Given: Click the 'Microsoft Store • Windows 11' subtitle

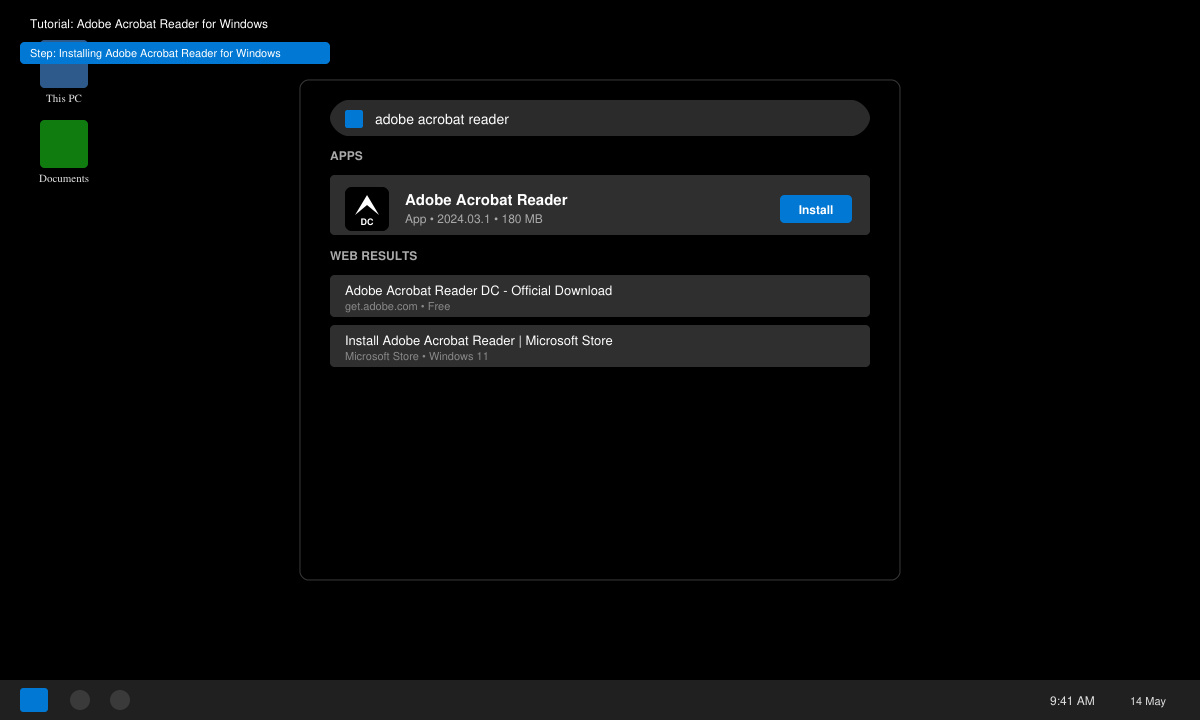Looking at the screenshot, I should click(x=417, y=356).
